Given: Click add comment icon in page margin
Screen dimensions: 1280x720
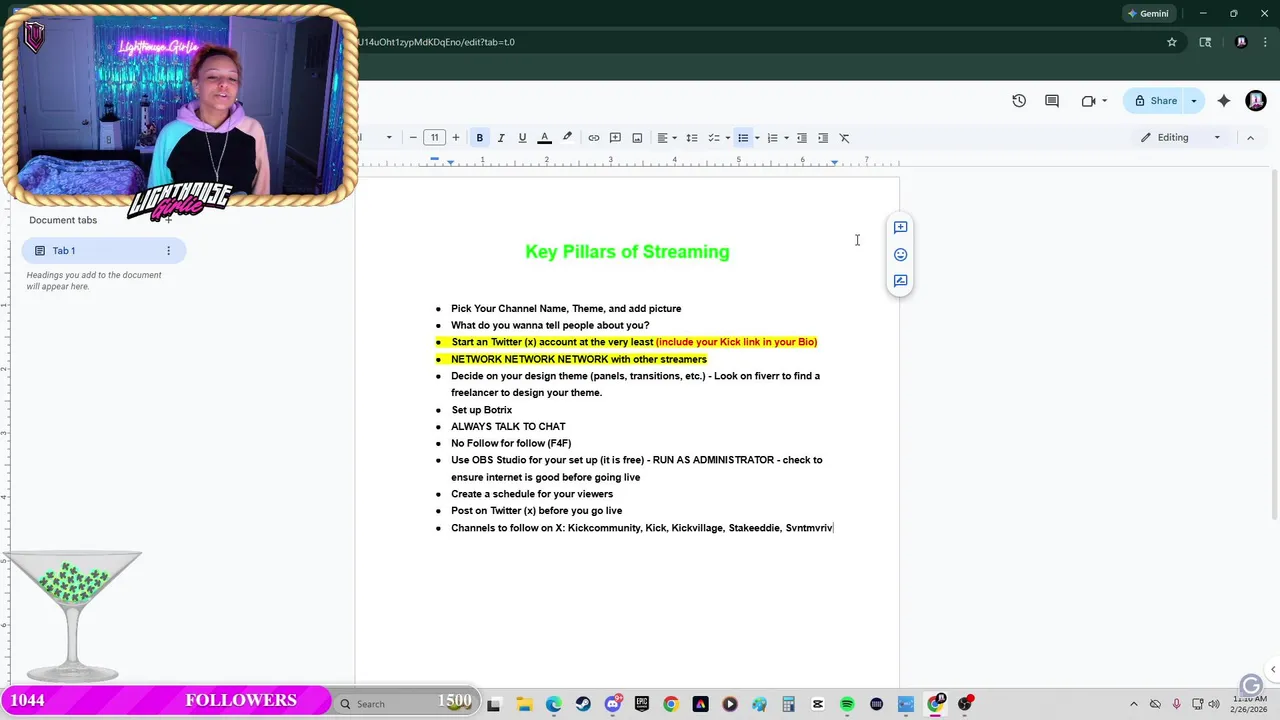Looking at the screenshot, I should [x=900, y=228].
